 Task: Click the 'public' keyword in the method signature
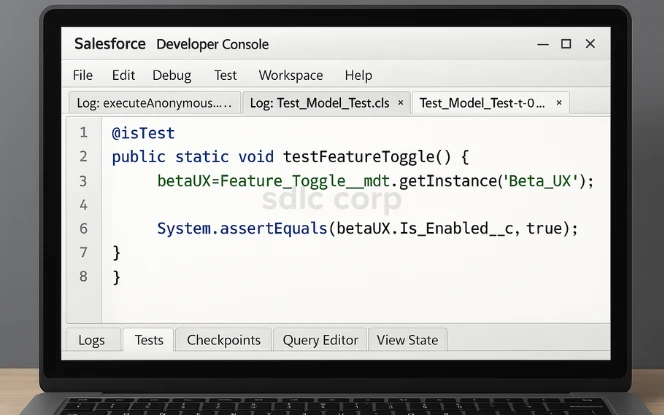click(138, 157)
